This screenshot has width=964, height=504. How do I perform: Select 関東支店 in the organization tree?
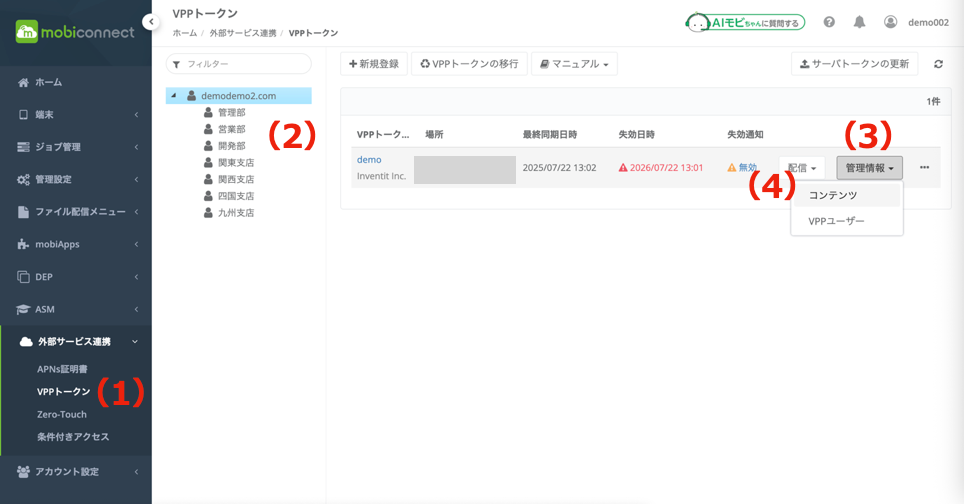[236, 162]
